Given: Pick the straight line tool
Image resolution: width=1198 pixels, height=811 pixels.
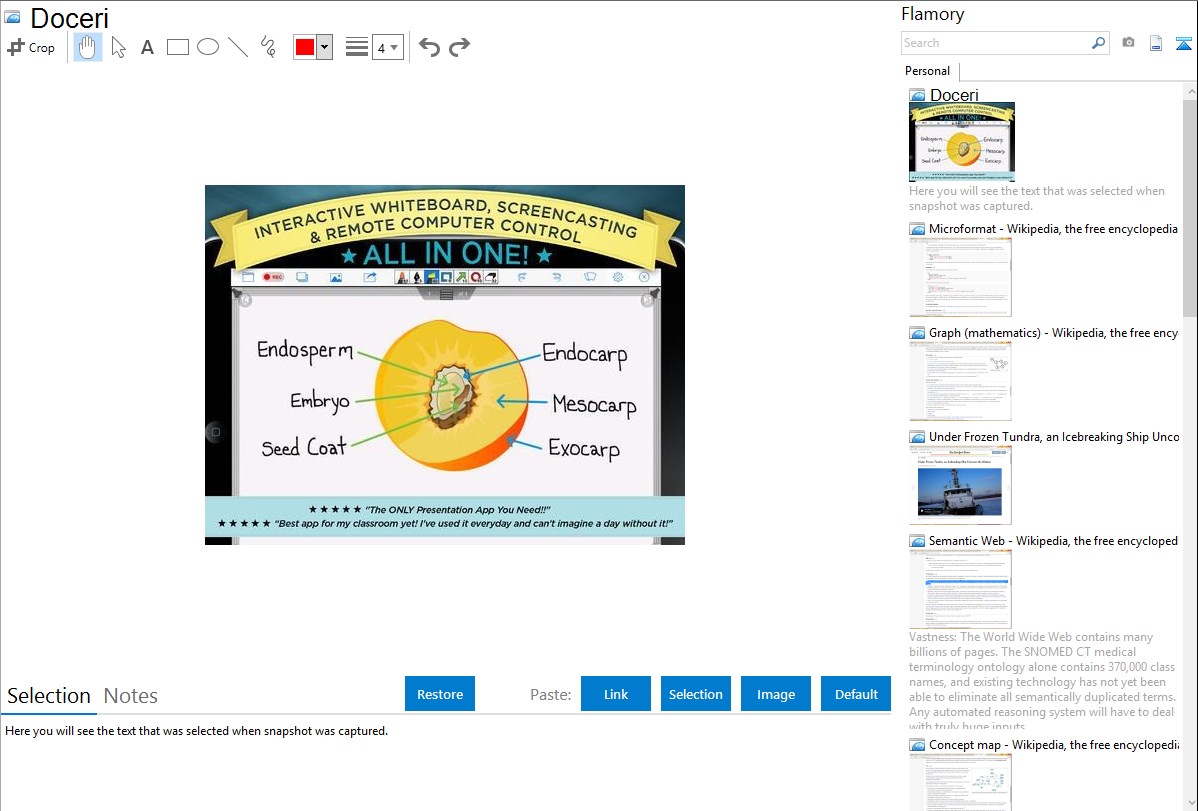Looking at the screenshot, I should pos(238,47).
